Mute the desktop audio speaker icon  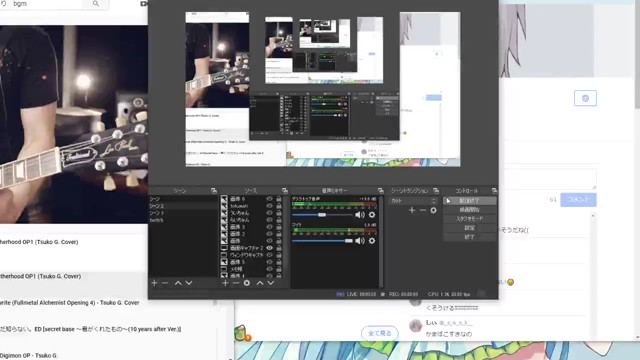point(360,215)
